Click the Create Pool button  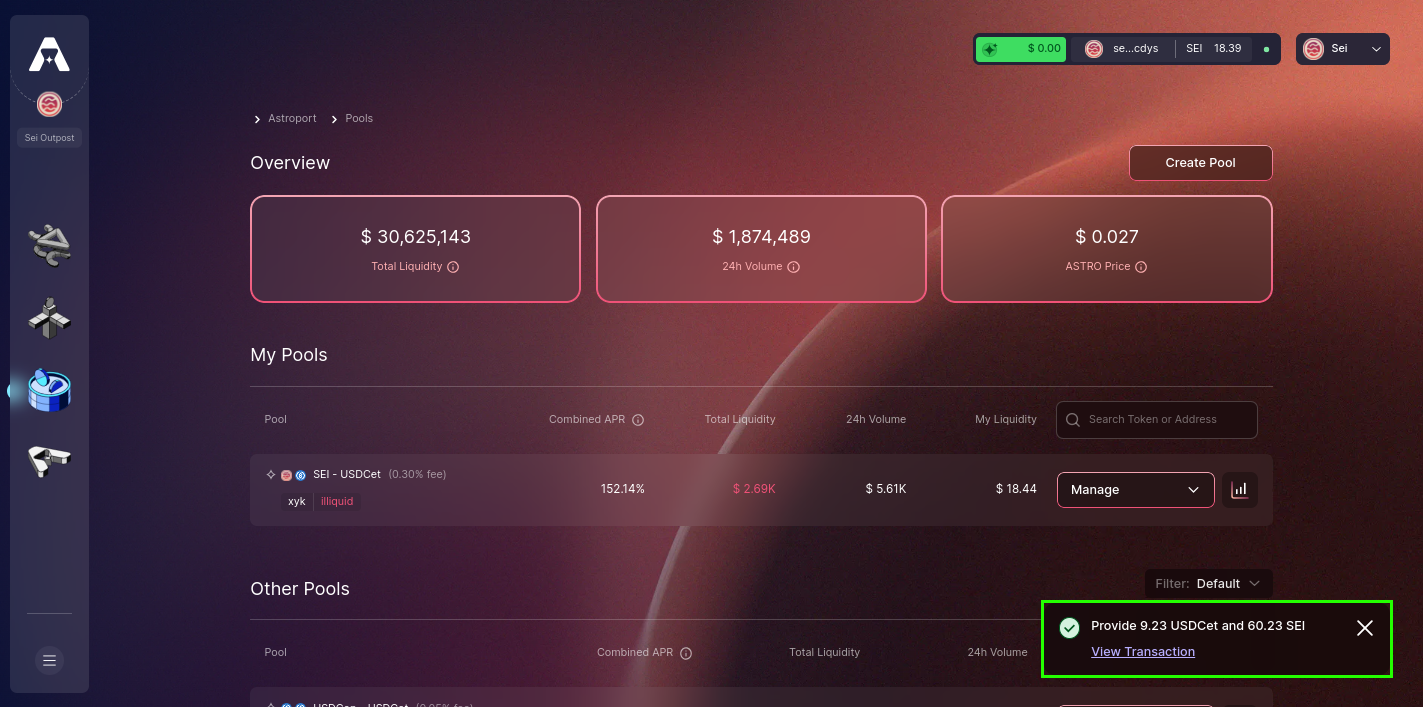(x=1200, y=163)
